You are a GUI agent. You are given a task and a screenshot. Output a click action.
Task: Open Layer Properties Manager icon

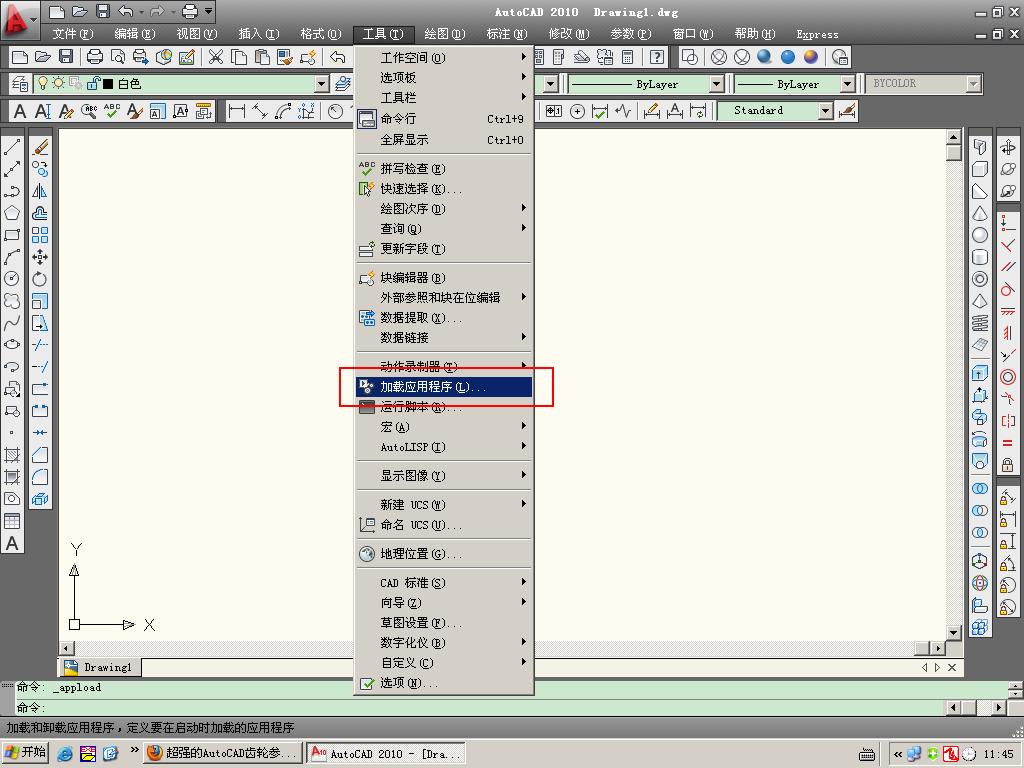[20, 84]
